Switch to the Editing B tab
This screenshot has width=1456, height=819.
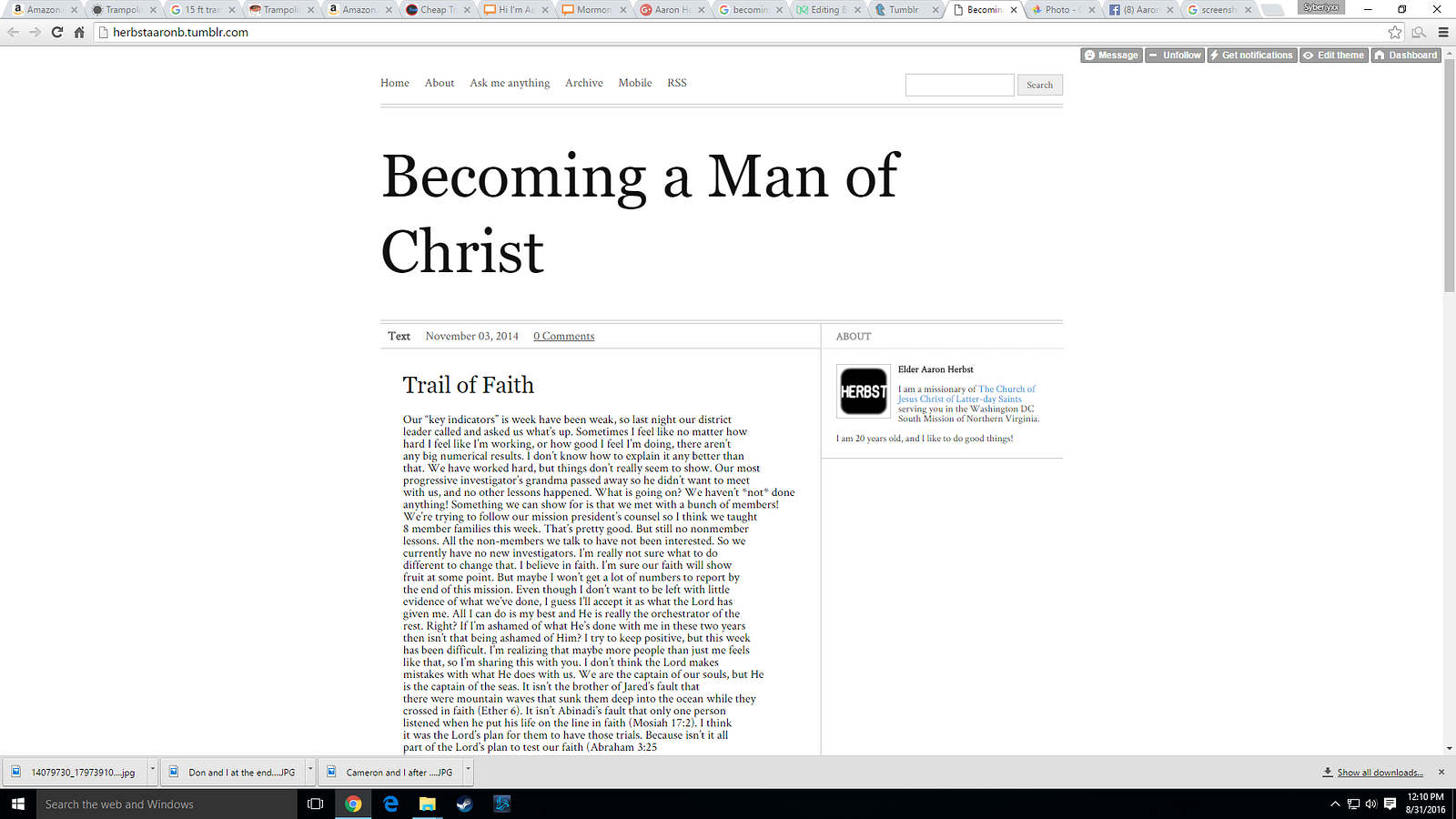point(828,10)
